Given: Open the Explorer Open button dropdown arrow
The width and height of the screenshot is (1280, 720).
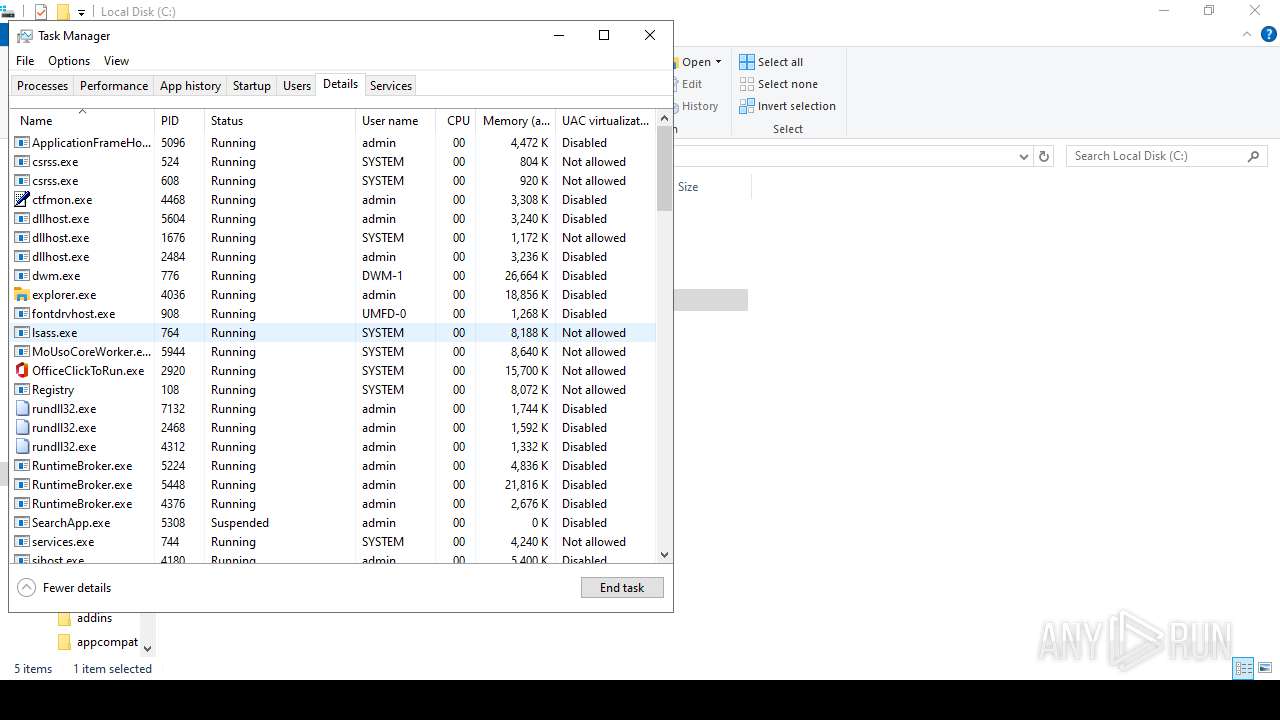Looking at the screenshot, I should (x=718, y=62).
